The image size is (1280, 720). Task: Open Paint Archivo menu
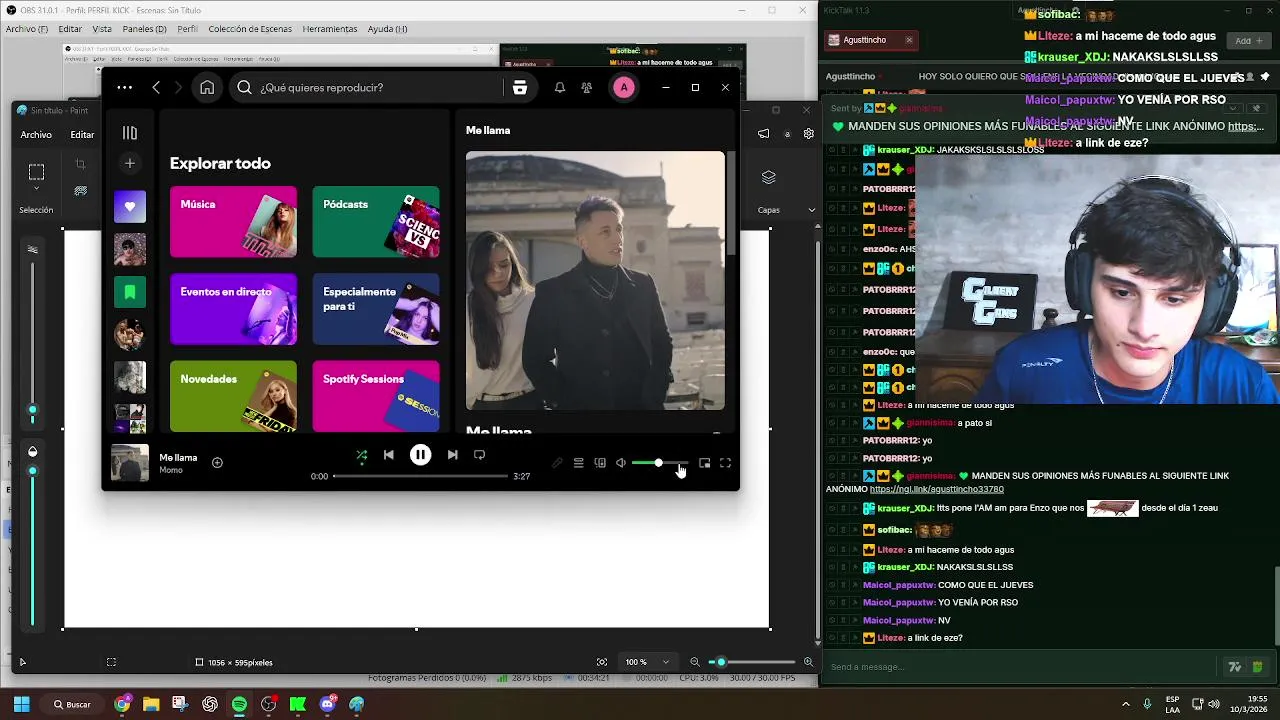tap(36, 134)
